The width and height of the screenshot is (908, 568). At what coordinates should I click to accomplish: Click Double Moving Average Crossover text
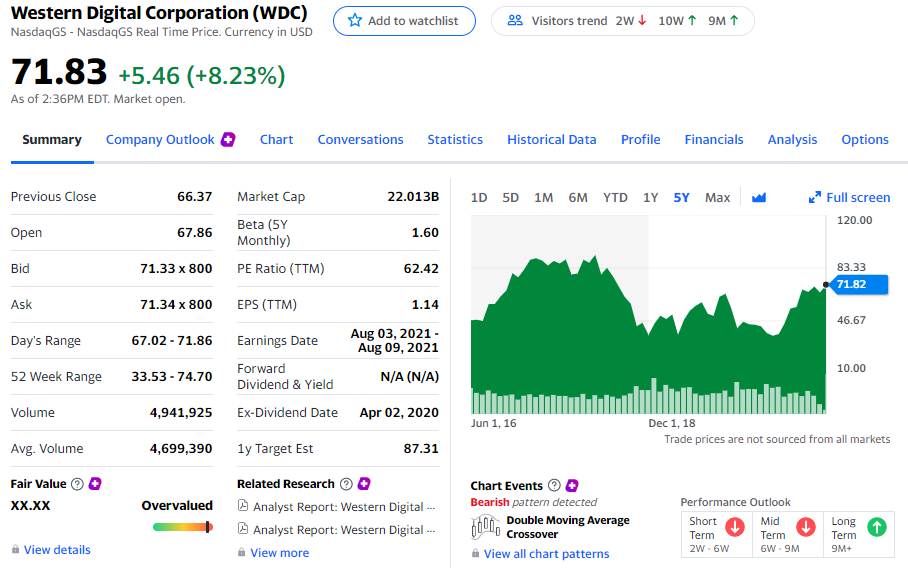tap(568, 527)
